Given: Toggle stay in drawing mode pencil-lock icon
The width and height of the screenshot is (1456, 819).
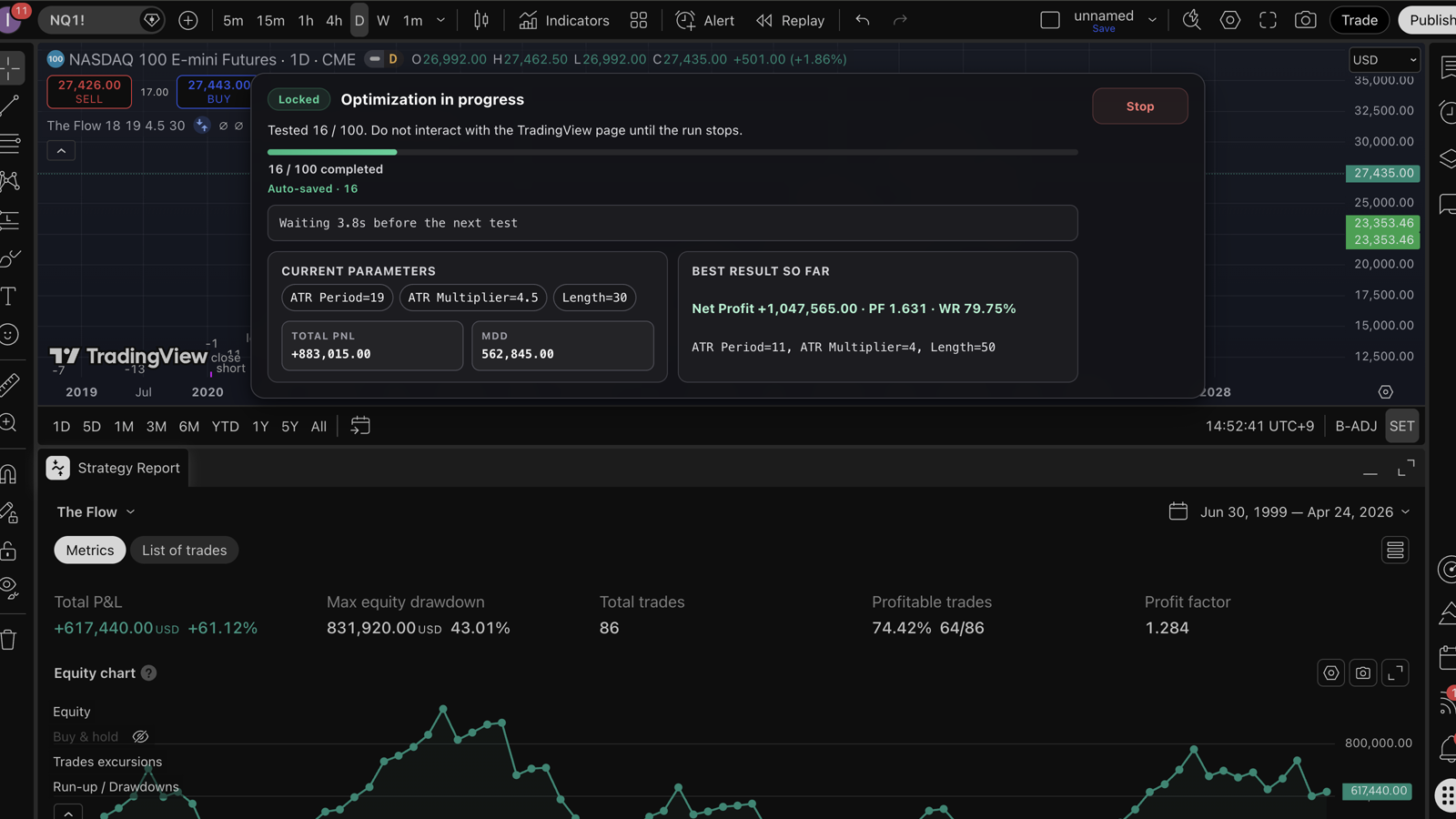Looking at the screenshot, I should tap(9, 513).
